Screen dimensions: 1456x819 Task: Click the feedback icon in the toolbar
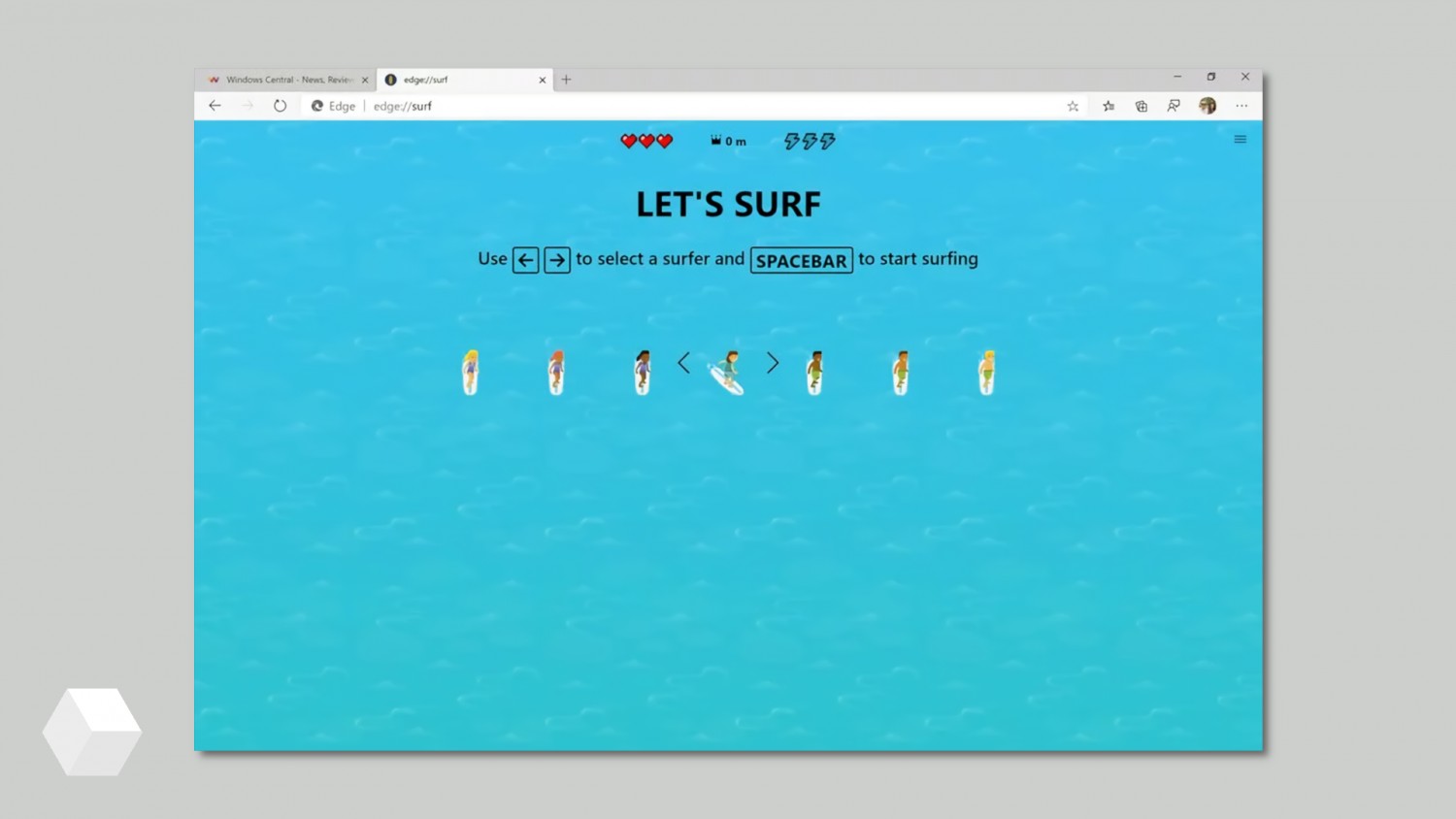tap(1174, 106)
